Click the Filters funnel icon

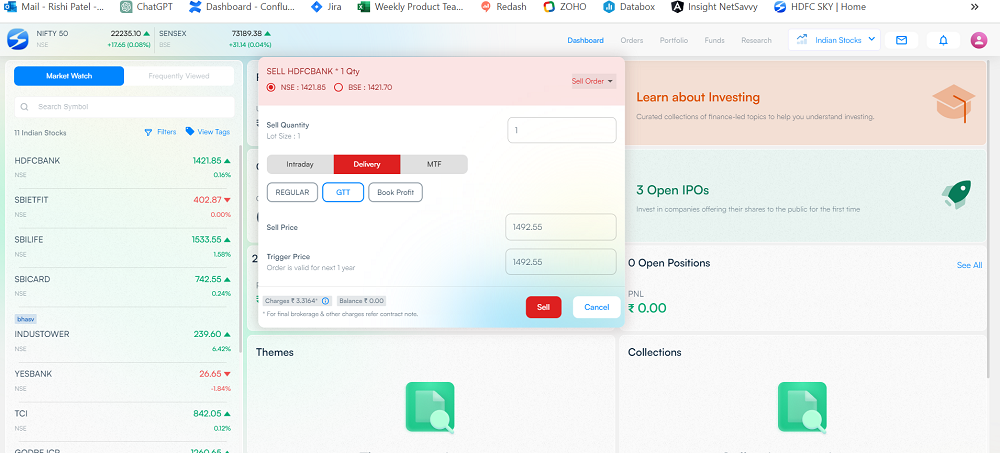click(148, 132)
